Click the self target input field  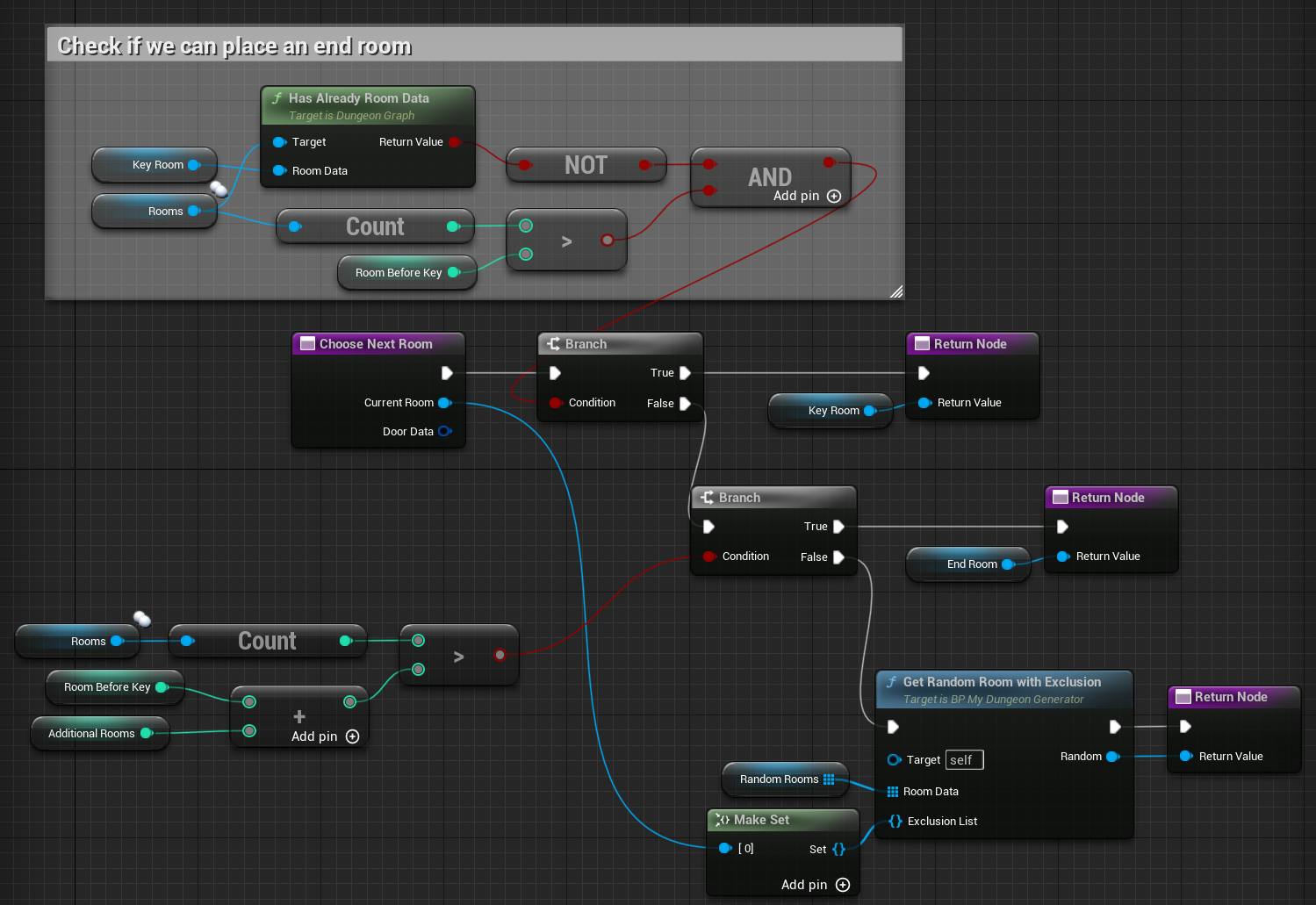coord(964,760)
